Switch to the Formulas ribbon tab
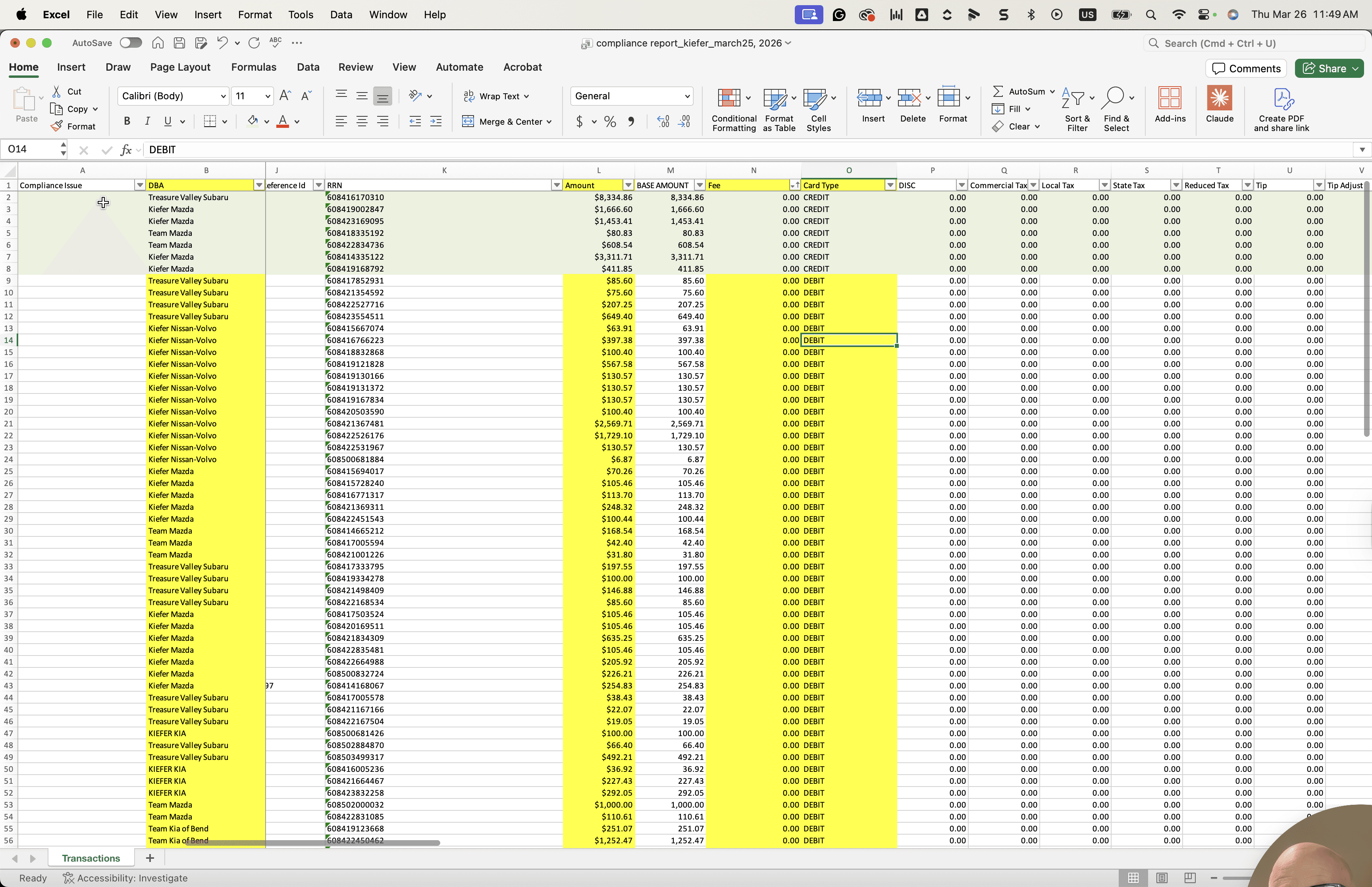 [x=253, y=67]
